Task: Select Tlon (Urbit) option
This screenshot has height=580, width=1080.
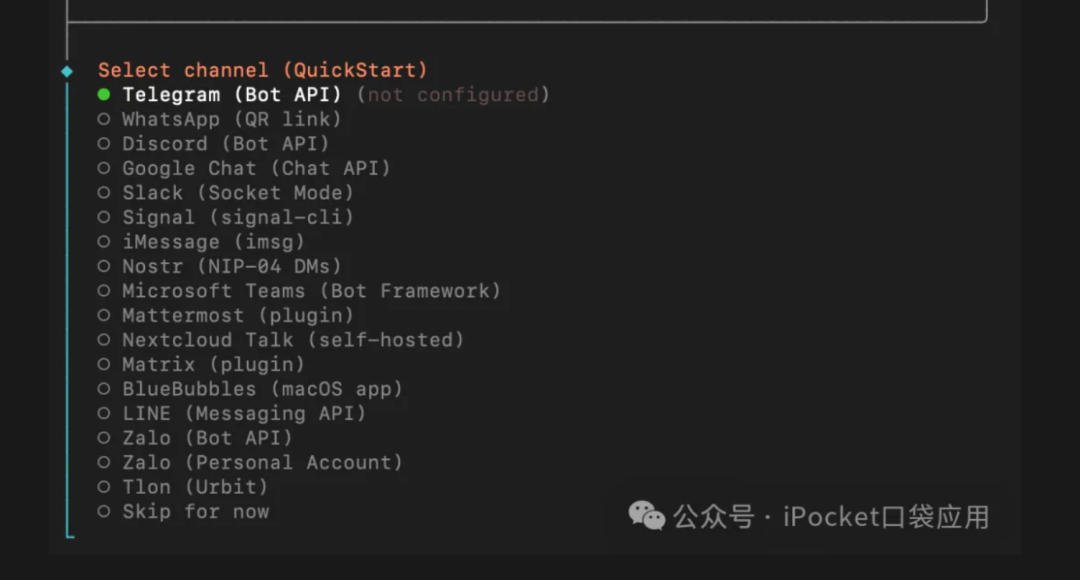Action: [195, 487]
